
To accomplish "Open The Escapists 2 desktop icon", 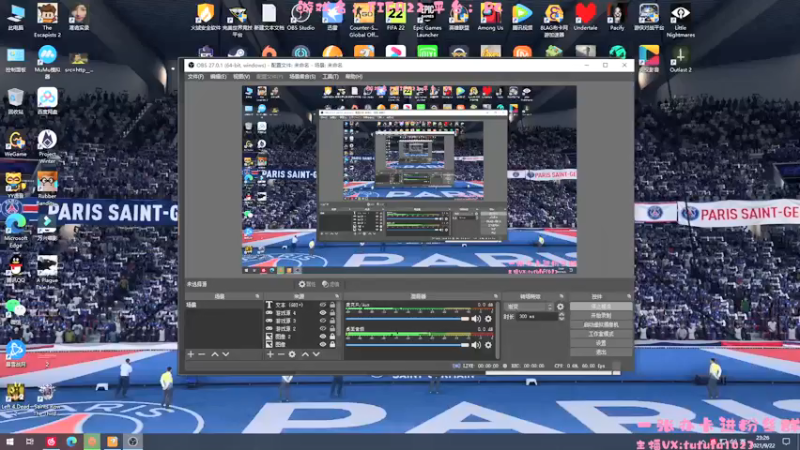I will pyautogui.click(x=47, y=20).
